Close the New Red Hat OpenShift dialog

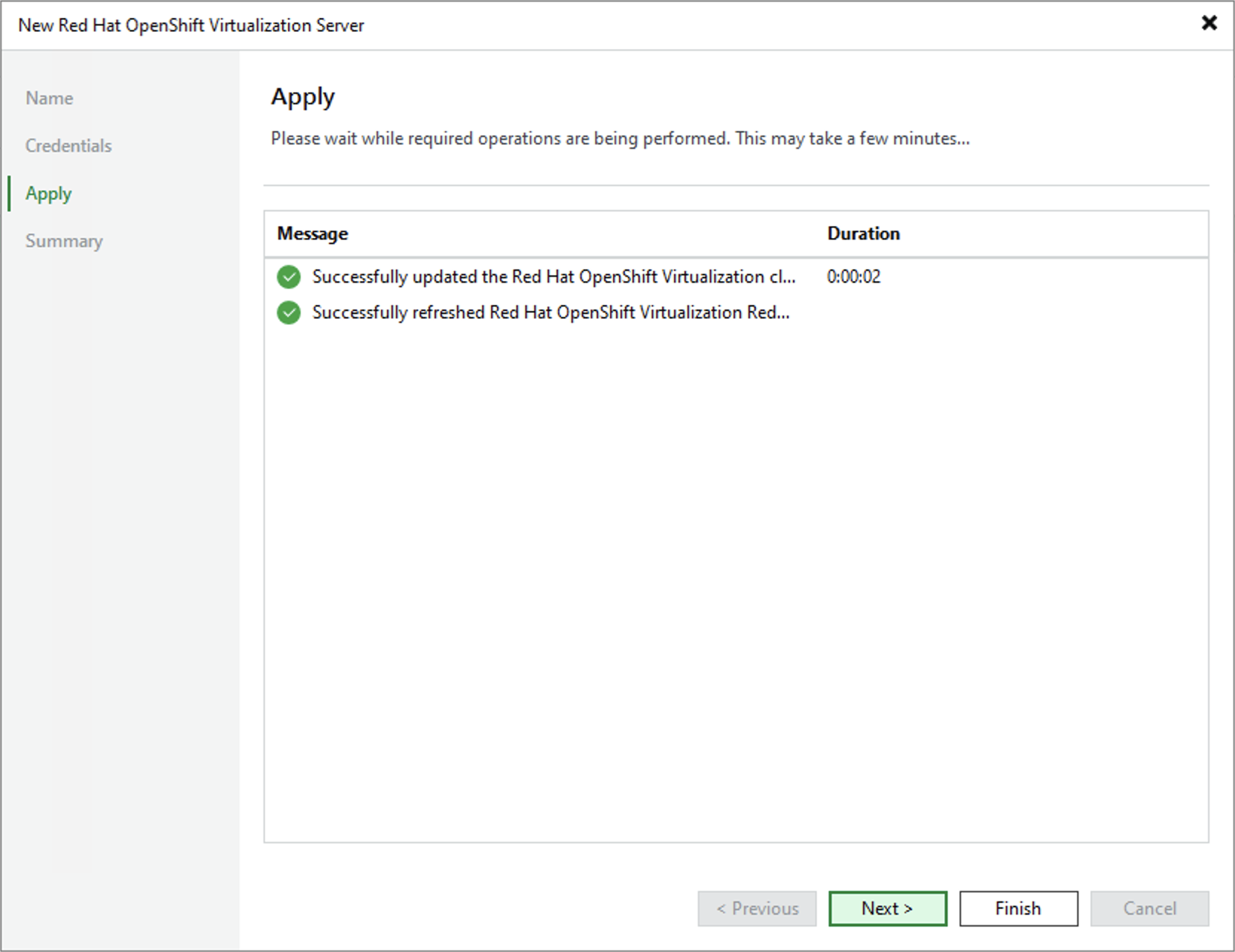(x=1209, y=23)
